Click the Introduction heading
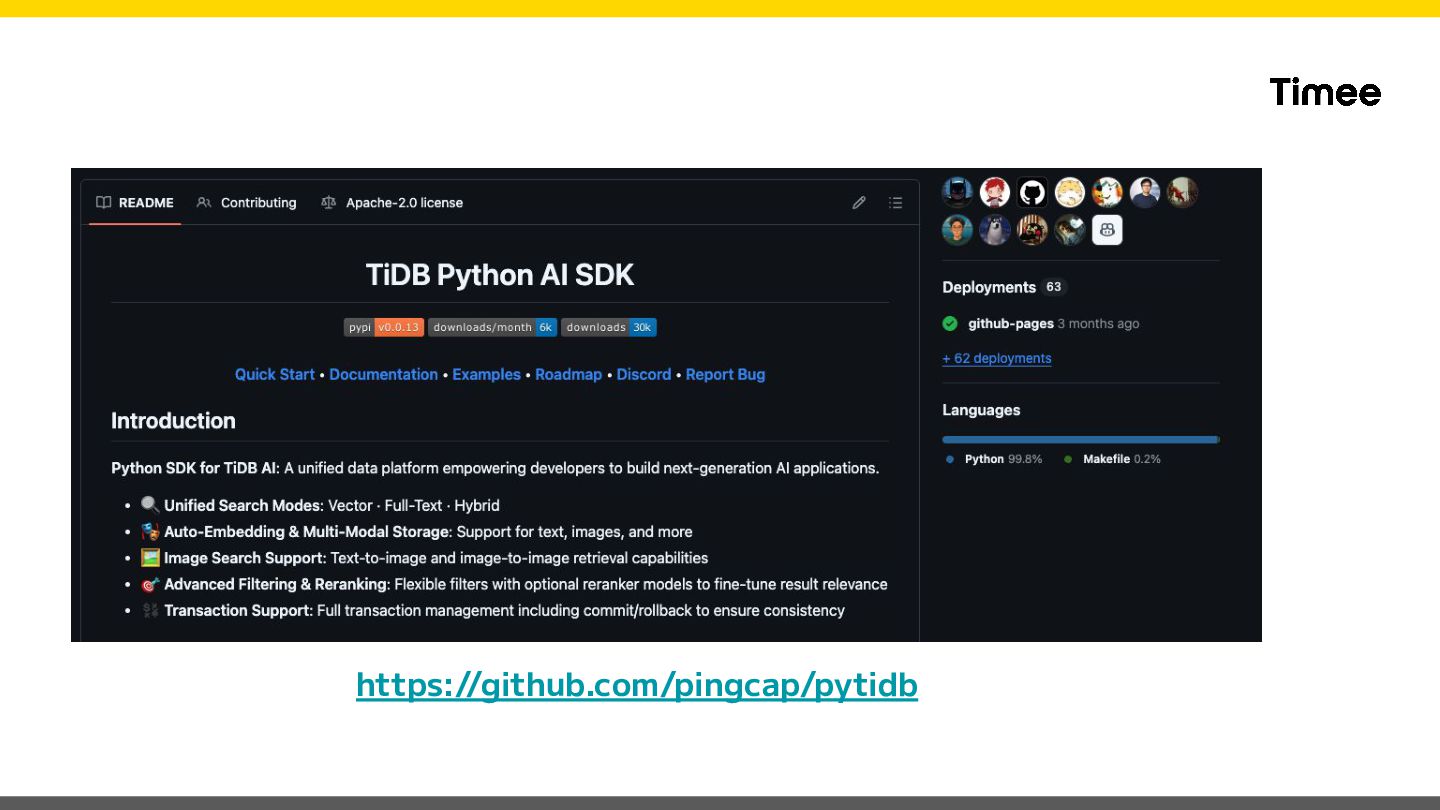The width and height of the screenshot is (1440, 810). (x=173, y=421)
